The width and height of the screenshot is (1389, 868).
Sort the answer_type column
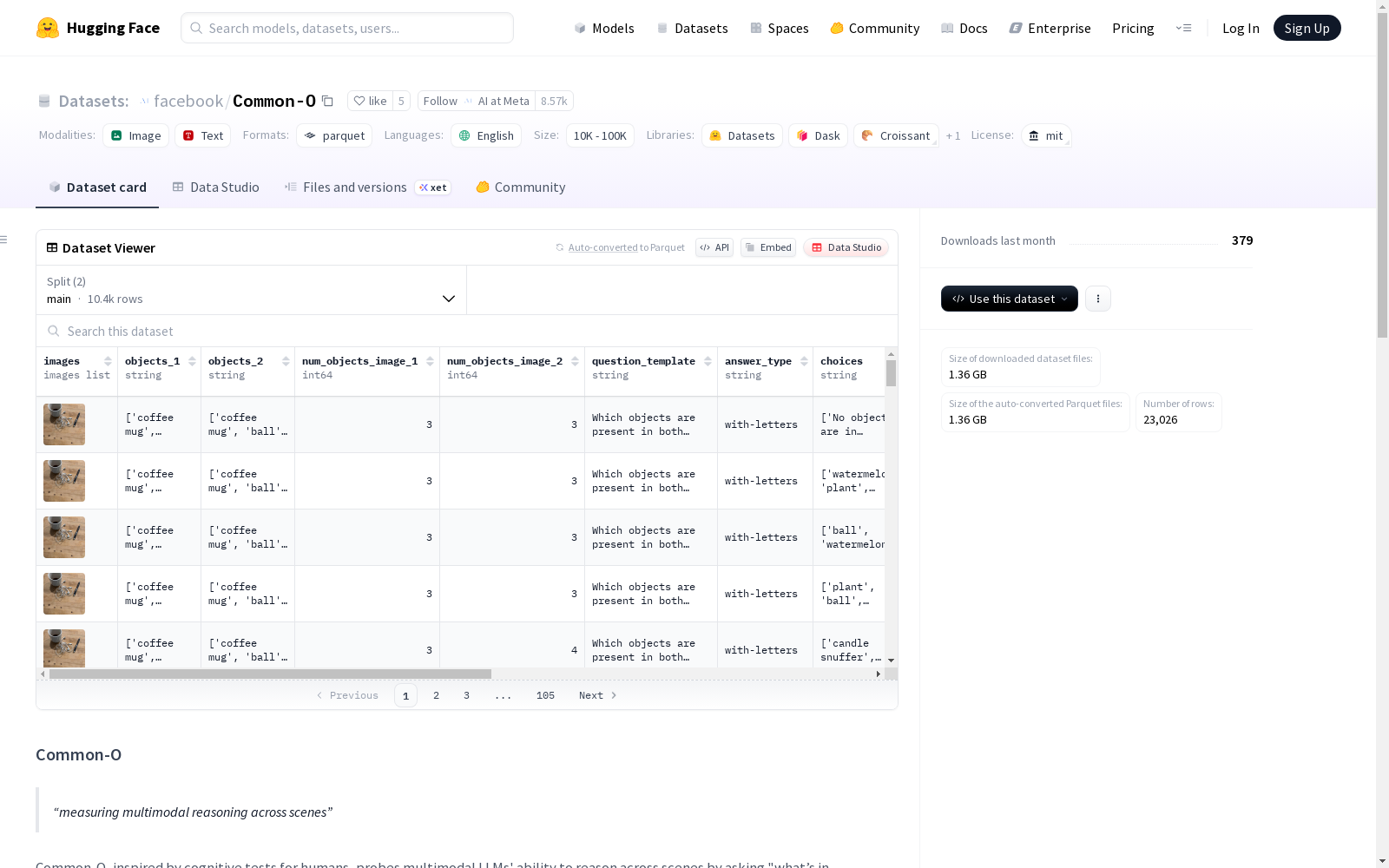coord(805,361)
